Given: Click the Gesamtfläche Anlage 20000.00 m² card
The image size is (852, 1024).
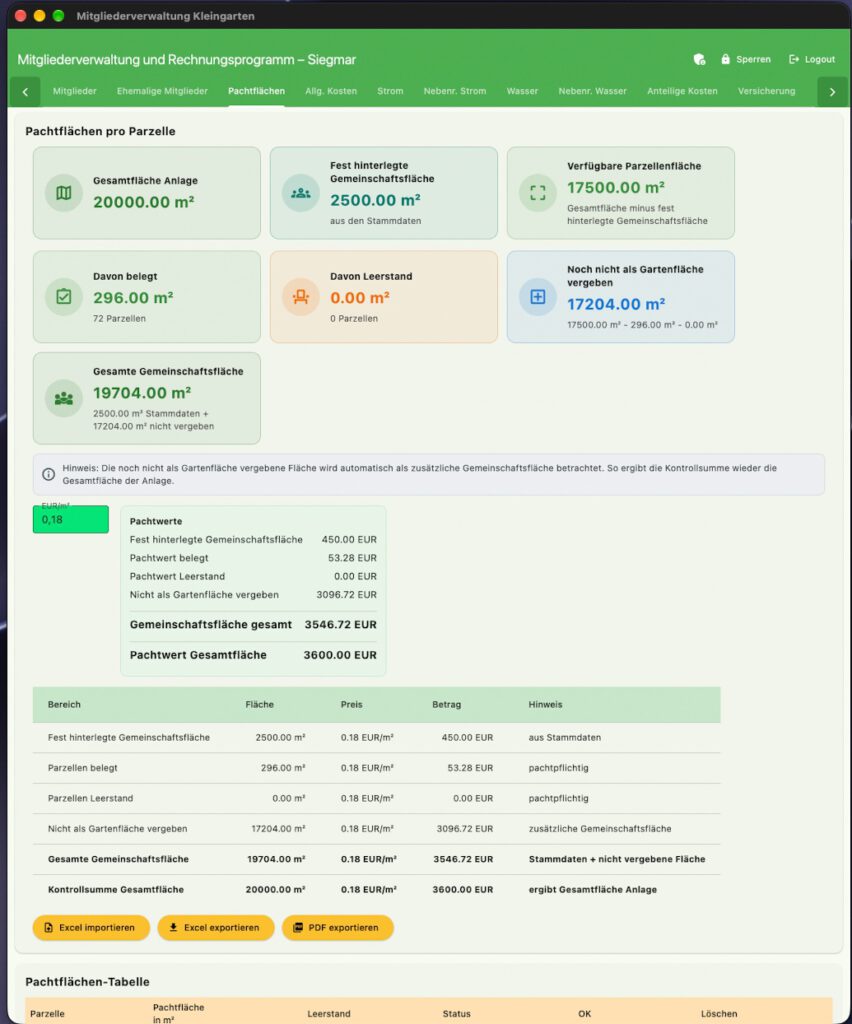Looking at the screenshot, I should 146,193.
